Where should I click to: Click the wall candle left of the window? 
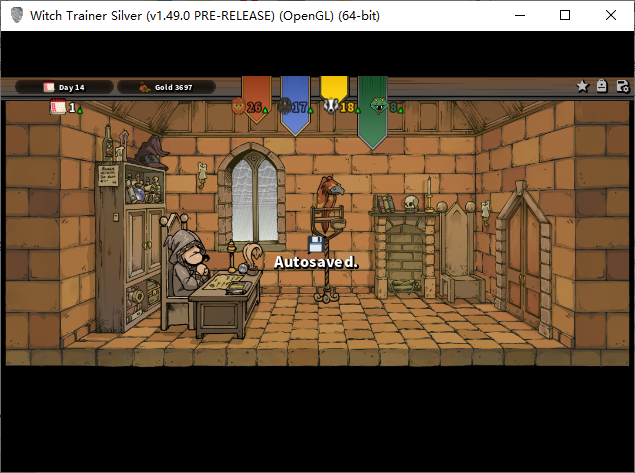click(x=202, y=175)
